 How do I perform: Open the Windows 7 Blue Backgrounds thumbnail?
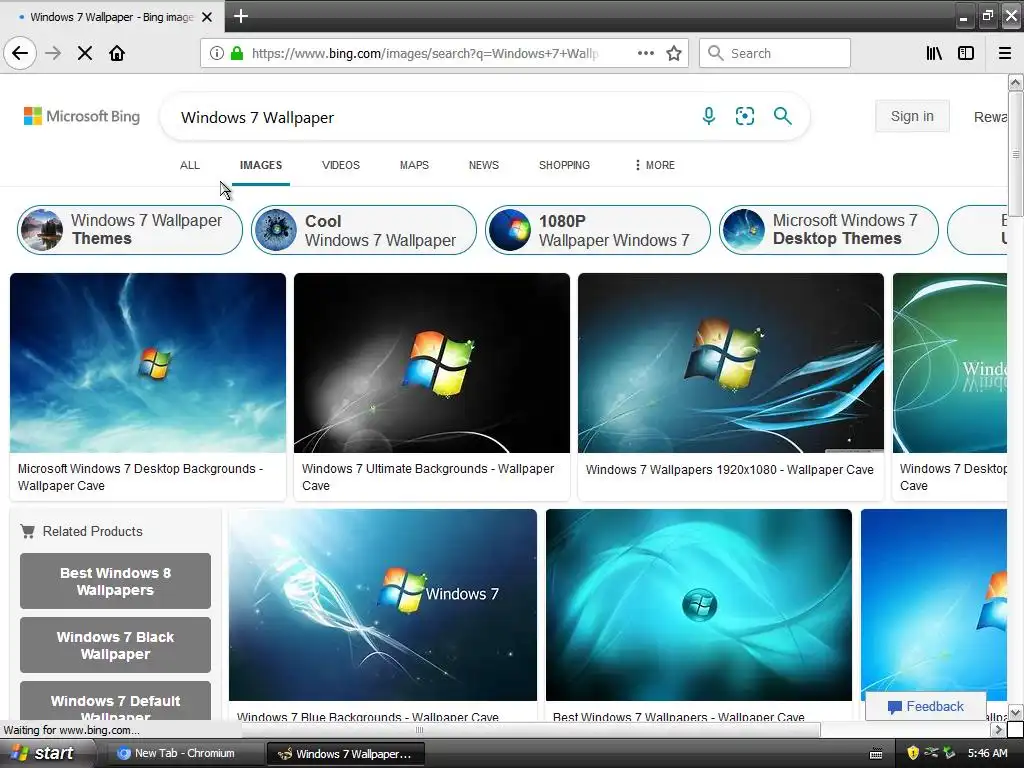tap(383, 605)
